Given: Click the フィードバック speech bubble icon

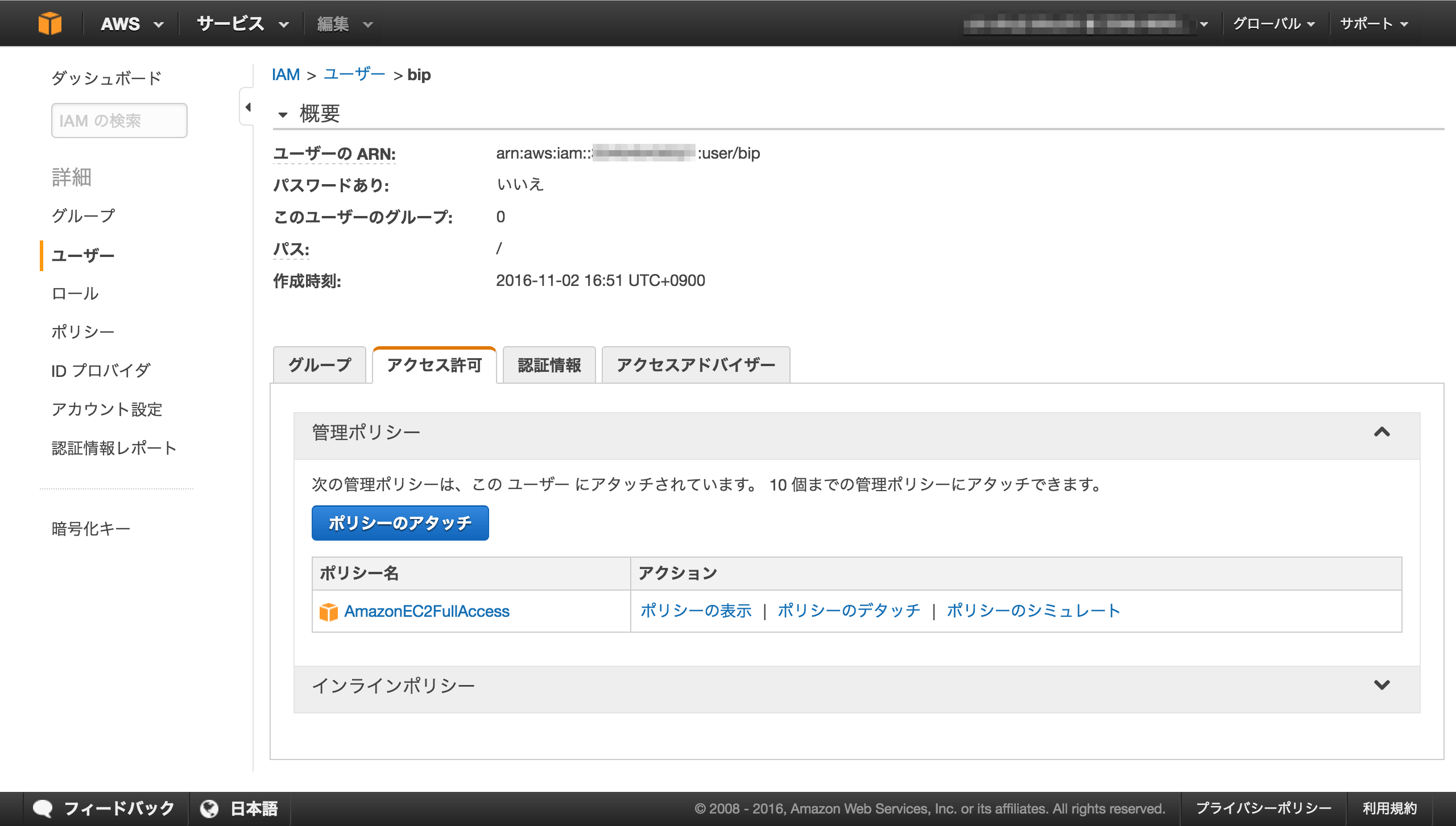Looking at the screenshot, I should (x=43, y=808).
